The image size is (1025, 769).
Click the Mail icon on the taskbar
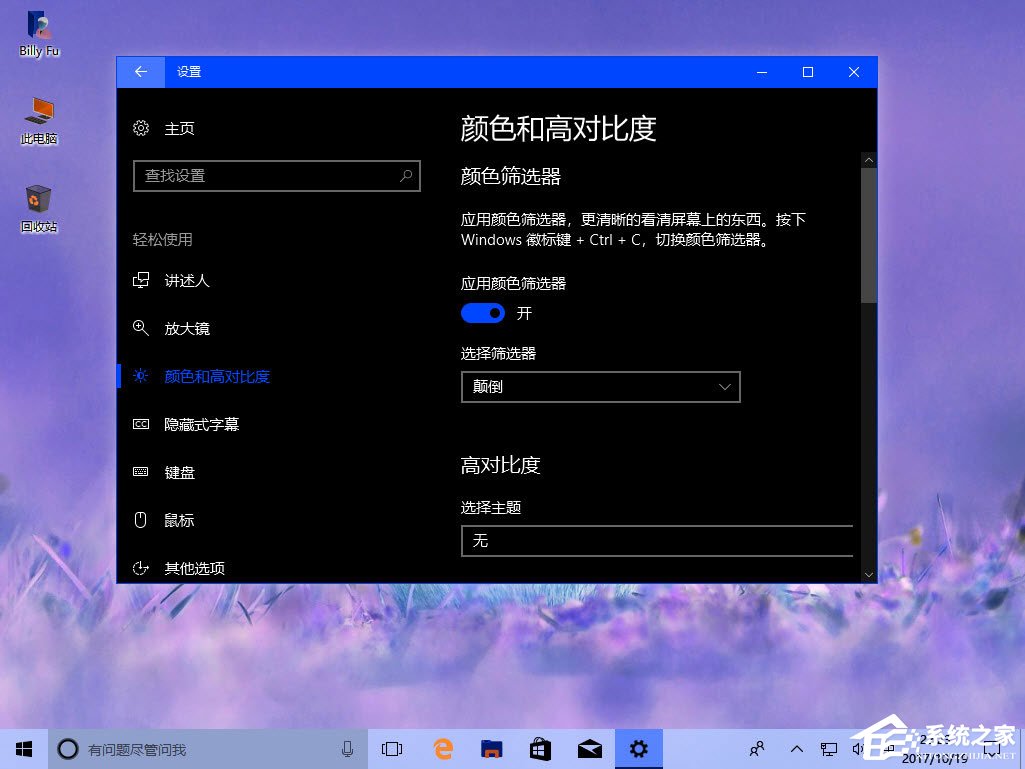click(x=589, y=748)
